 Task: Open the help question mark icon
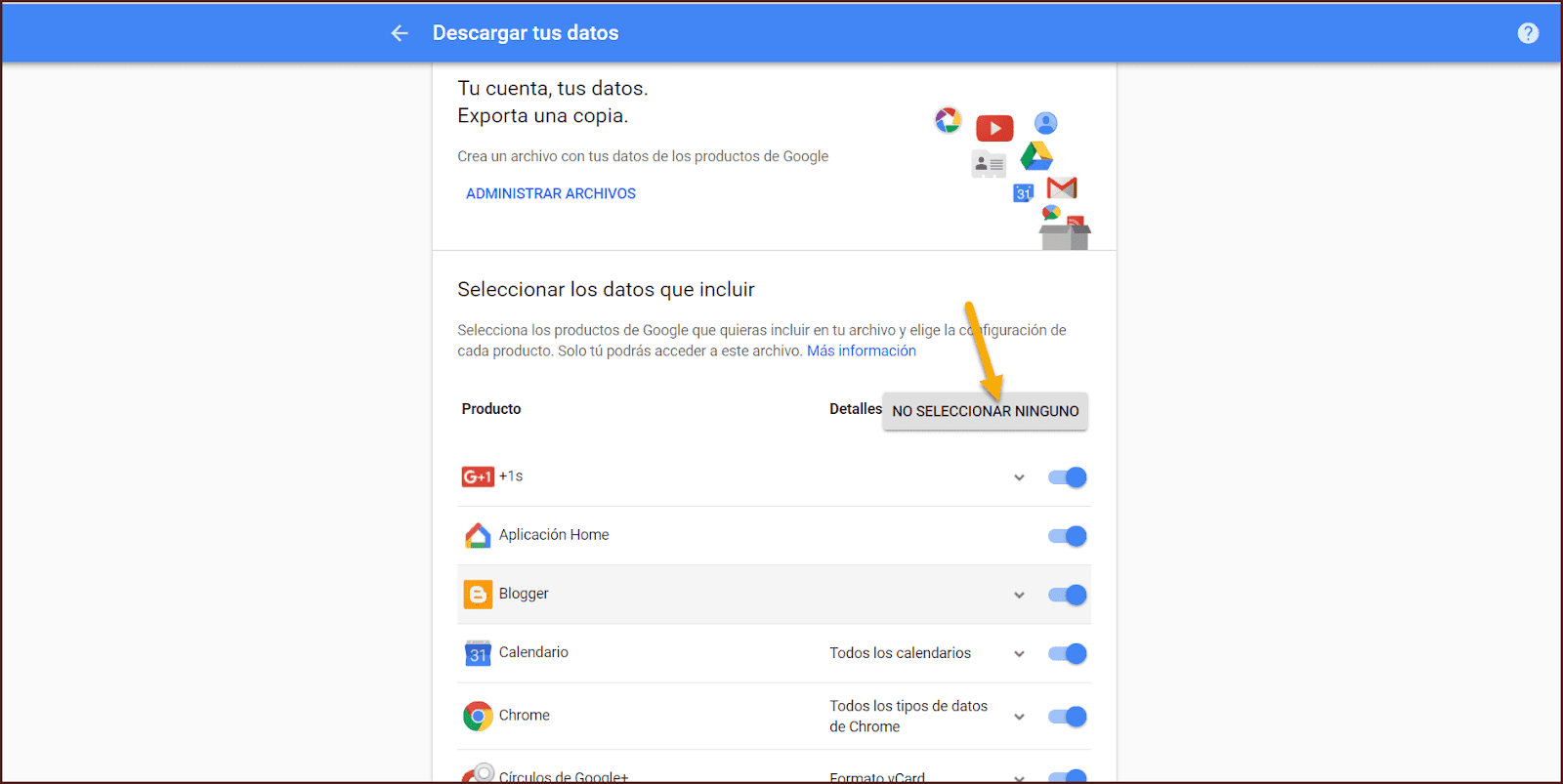[1528, 33]
